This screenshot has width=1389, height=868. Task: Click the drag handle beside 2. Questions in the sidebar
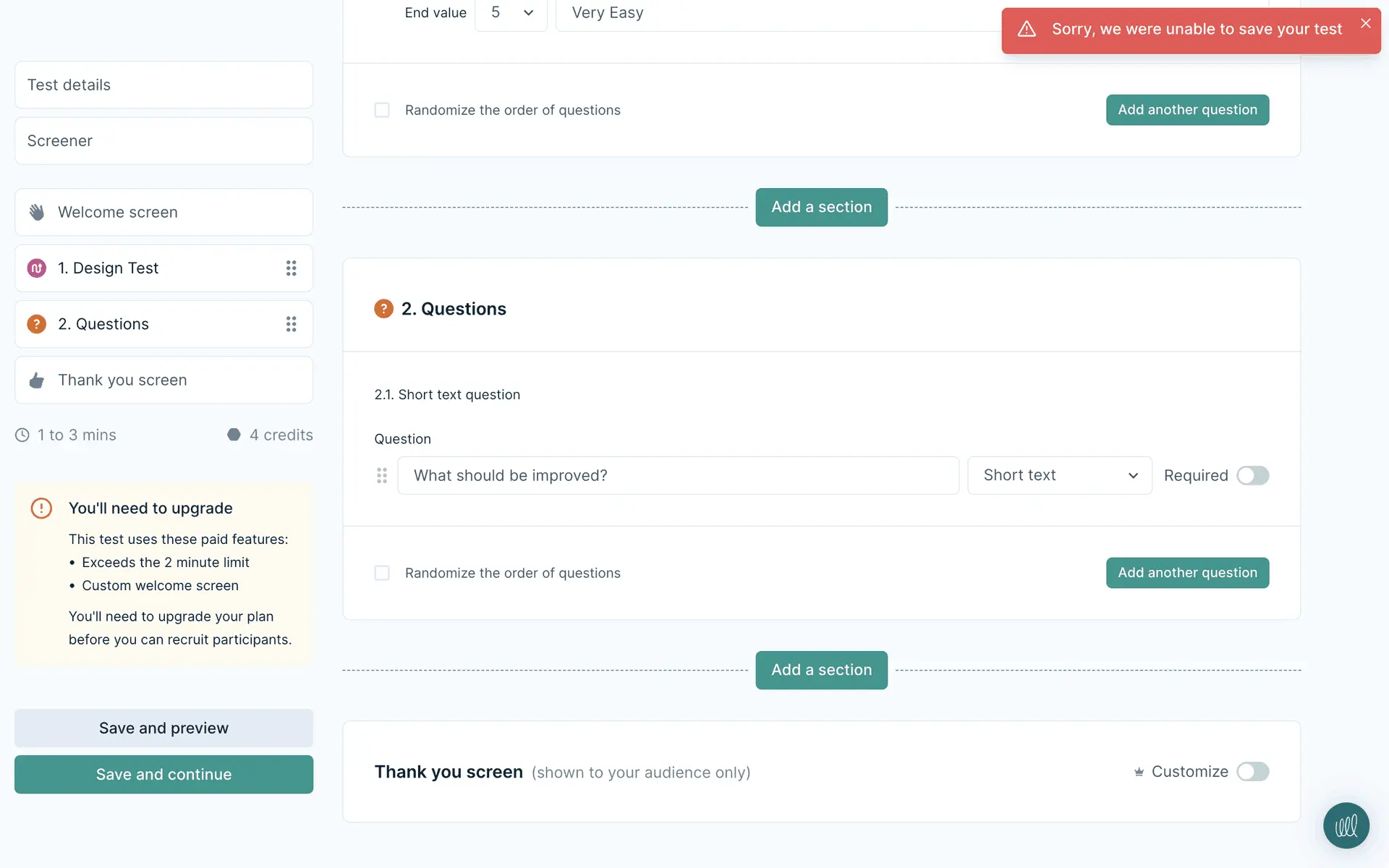click(x=291, y=324)
